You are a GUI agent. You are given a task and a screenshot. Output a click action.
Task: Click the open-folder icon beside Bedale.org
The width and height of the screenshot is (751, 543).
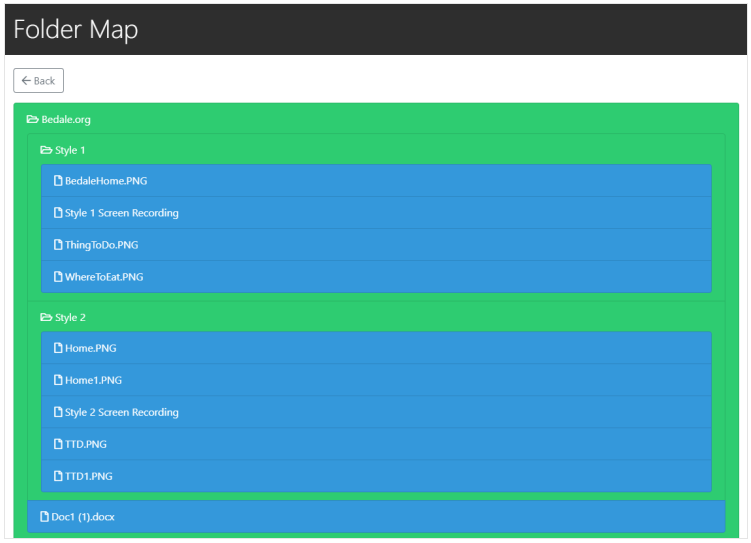pos(33,119)
